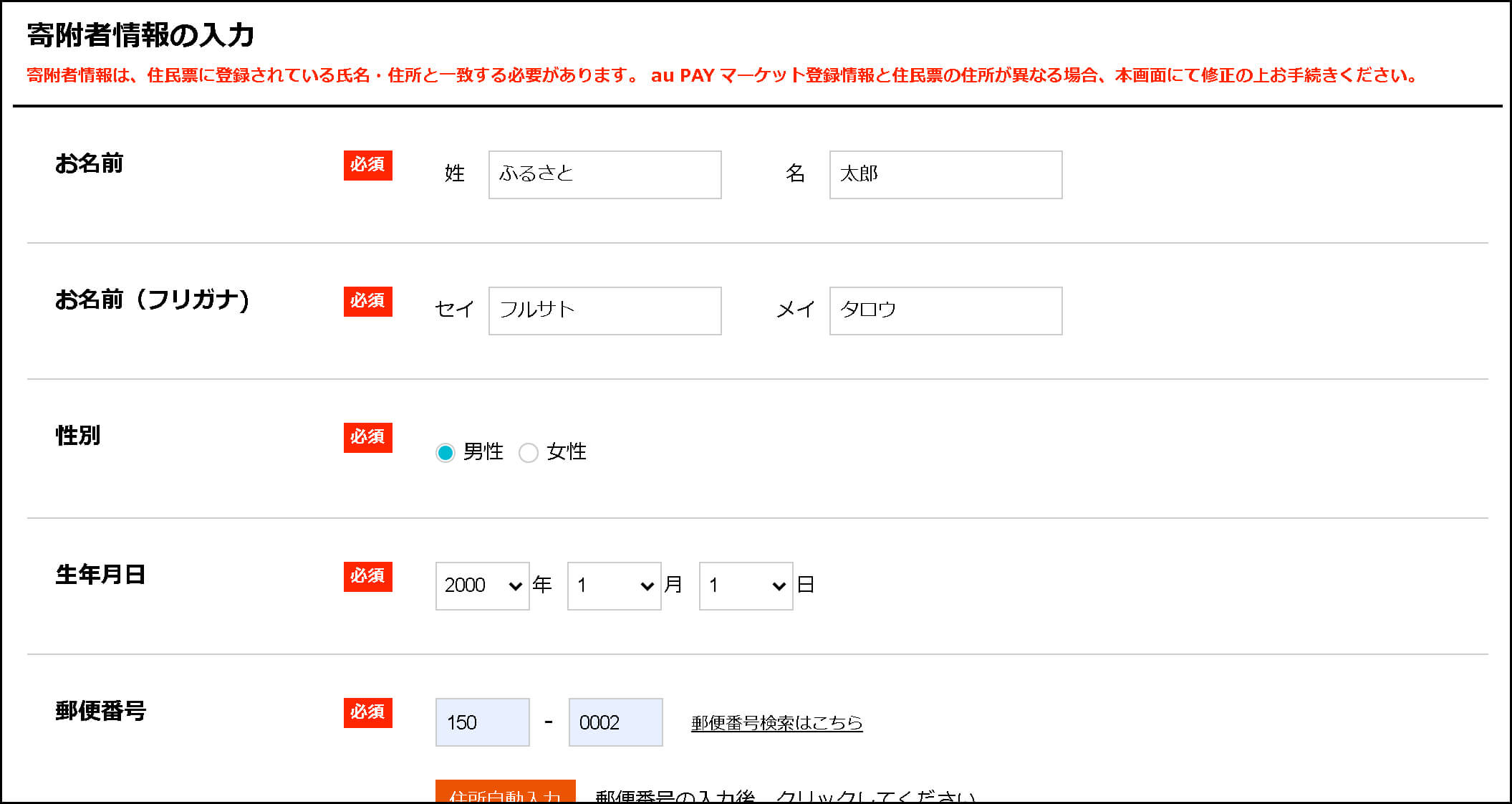Select the 女性 radio button
Image resolution: width=1512 pixels, height=804 pixels.
528,453
